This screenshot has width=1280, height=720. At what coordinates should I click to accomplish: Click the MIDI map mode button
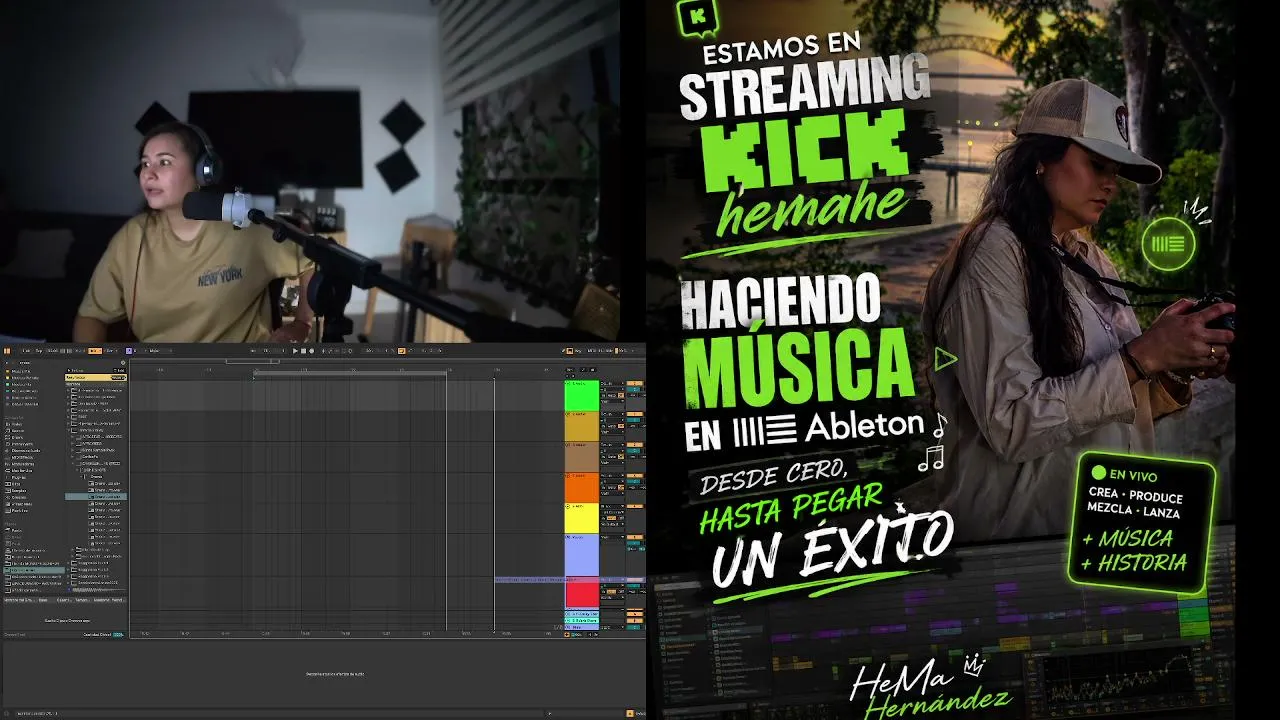pos(594,351)
